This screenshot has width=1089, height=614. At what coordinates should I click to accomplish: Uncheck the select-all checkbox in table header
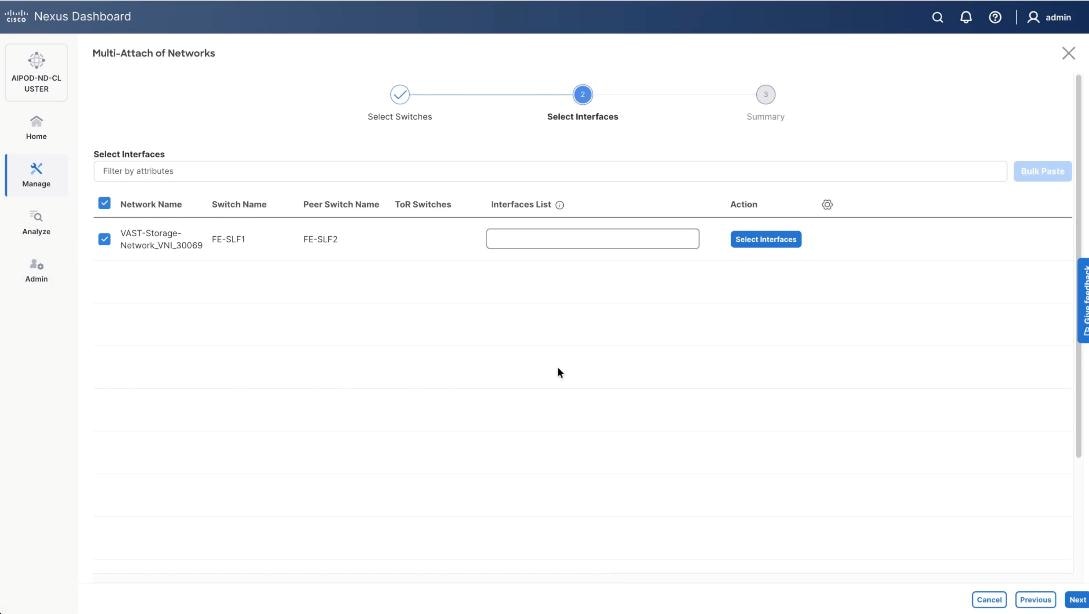104,202
